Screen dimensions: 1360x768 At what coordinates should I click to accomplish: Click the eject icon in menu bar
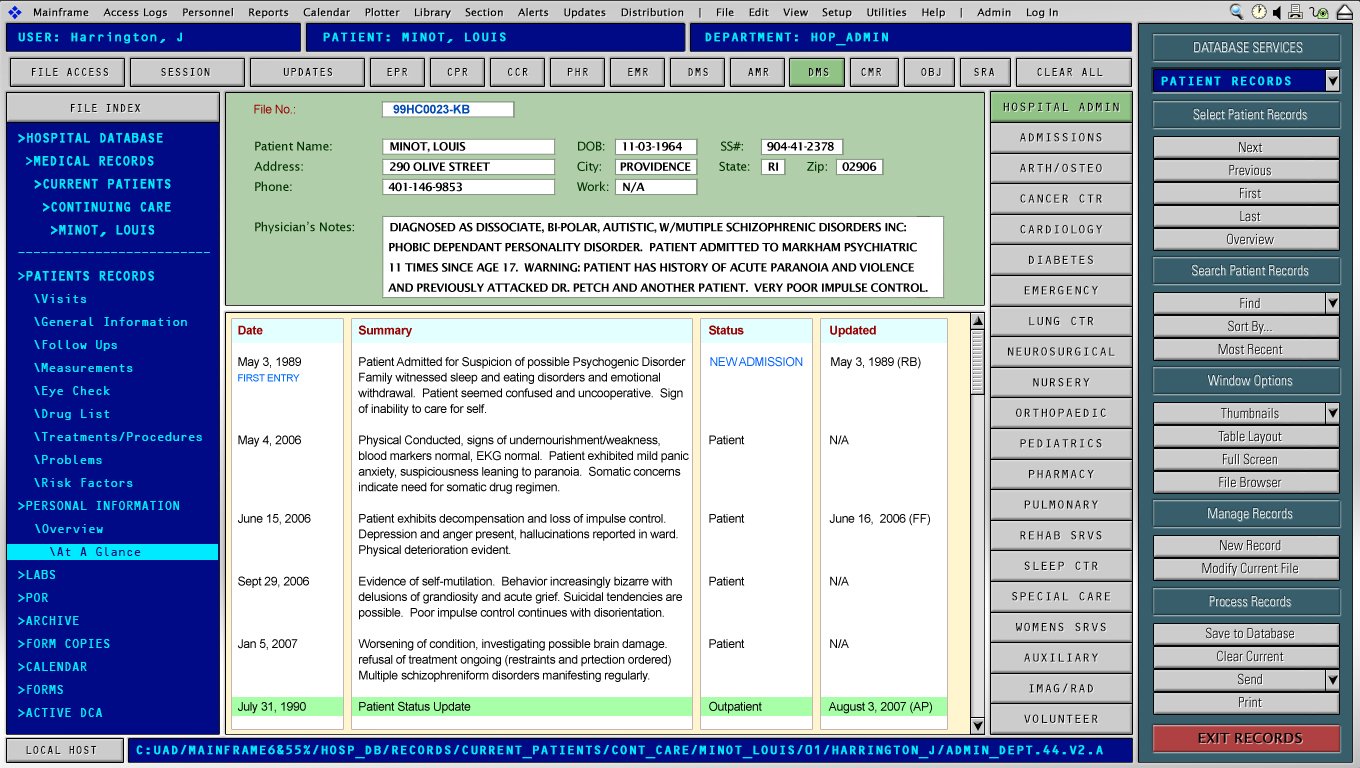point(1344,12)
